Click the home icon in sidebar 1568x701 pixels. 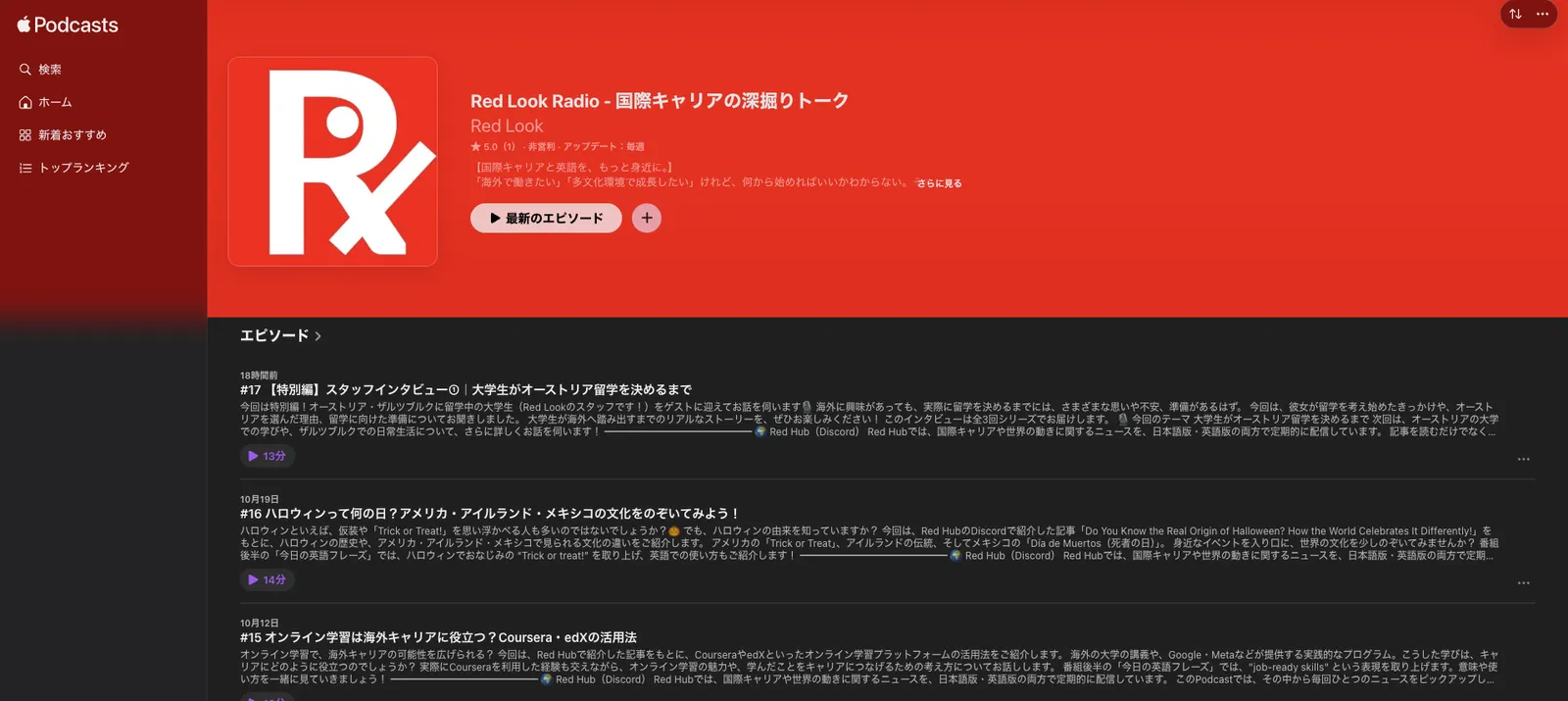coord(25,102)
